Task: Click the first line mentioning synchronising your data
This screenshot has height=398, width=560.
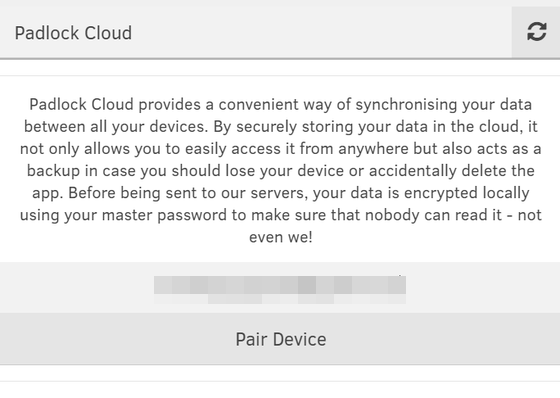Action: pyautogui.click(x=281, y=105)
